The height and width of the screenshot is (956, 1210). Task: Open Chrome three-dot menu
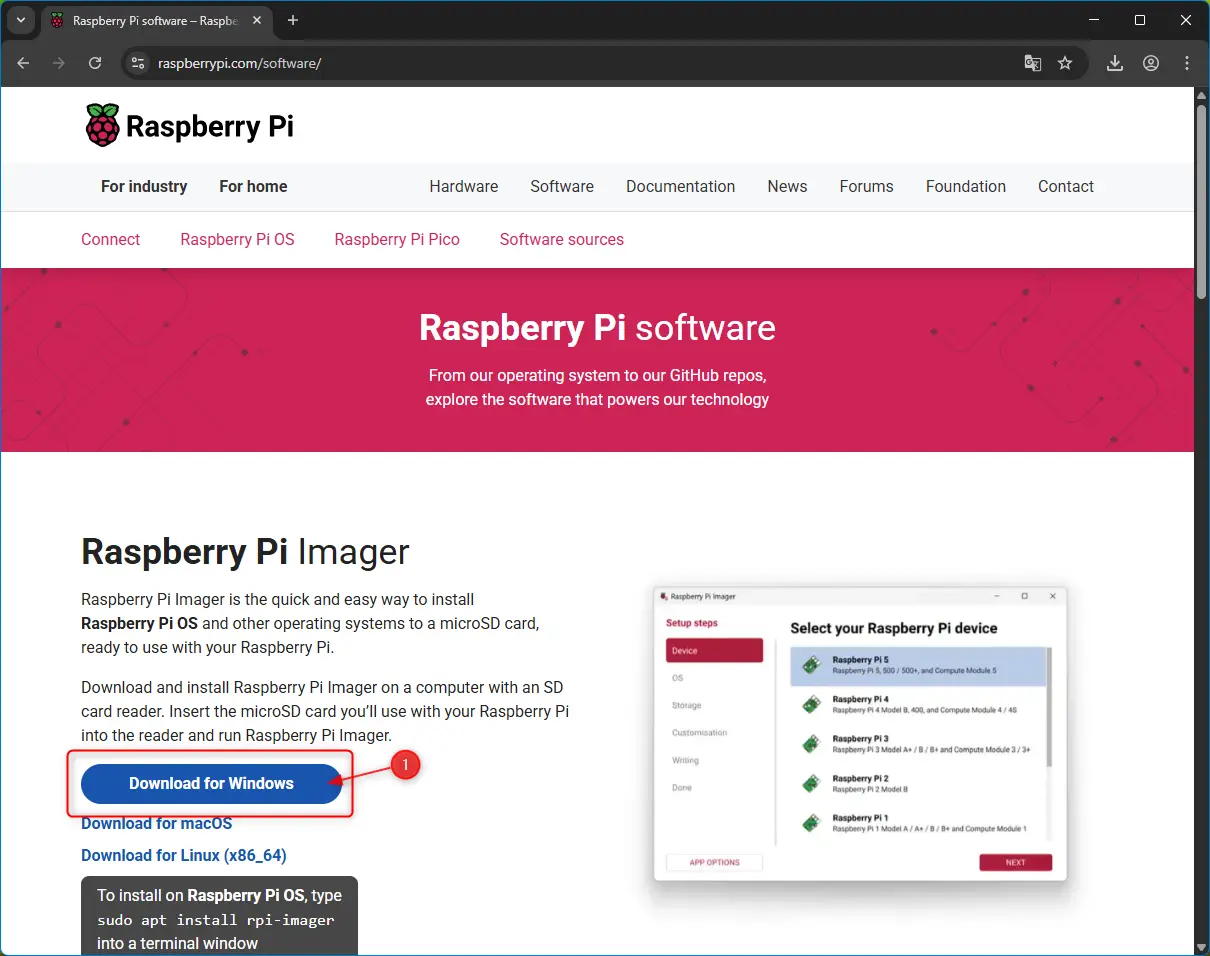[x=1187, y=63]
